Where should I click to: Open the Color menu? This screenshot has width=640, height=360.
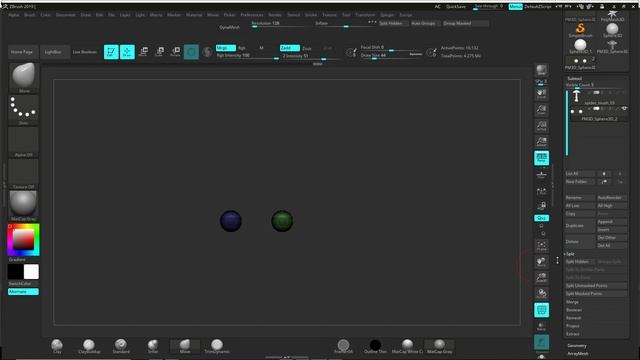tap(45, 15)
